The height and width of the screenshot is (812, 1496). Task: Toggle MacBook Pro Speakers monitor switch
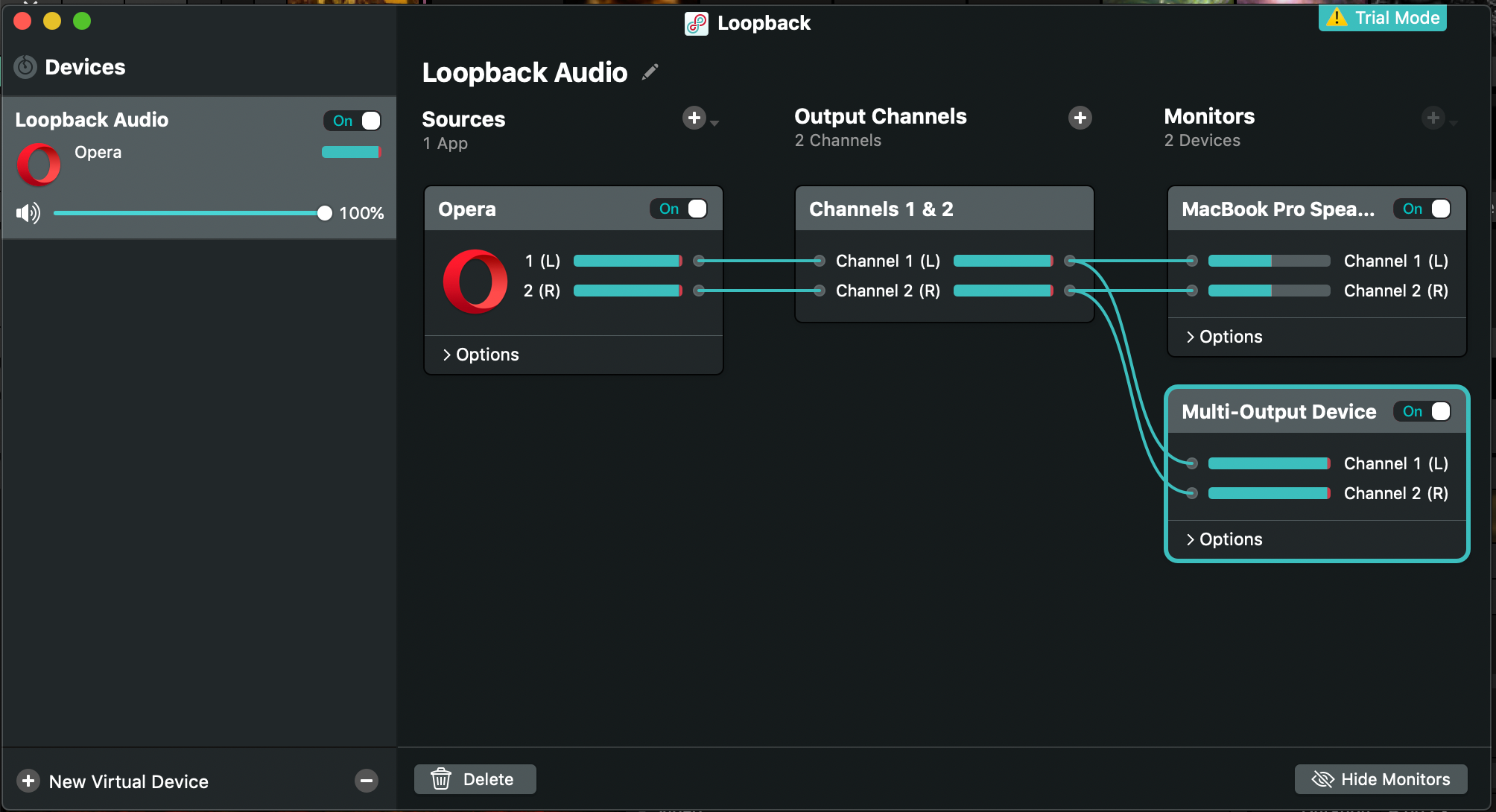1422,209
